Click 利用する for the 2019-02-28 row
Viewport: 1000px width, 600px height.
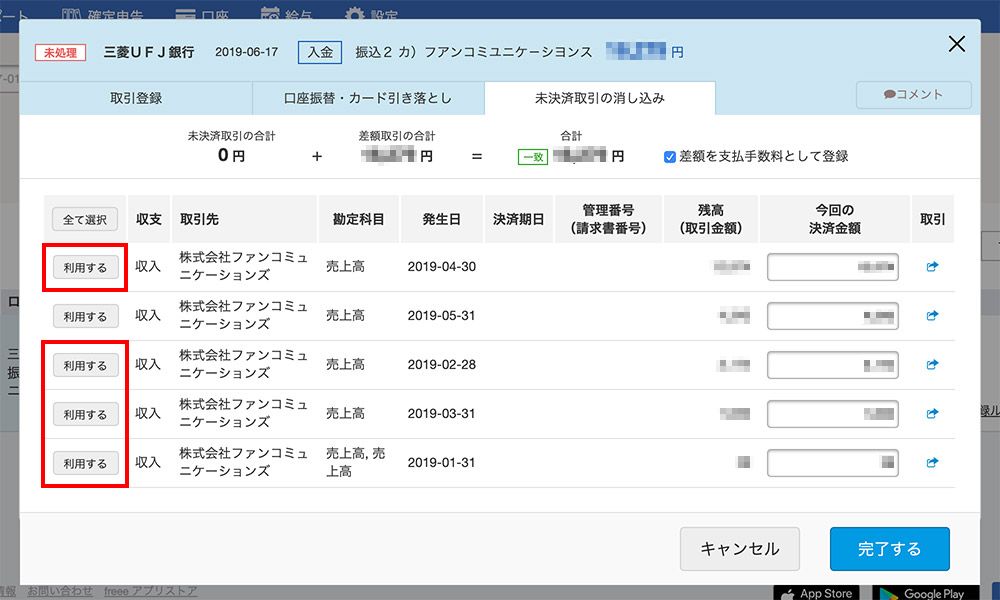point(85,365)
